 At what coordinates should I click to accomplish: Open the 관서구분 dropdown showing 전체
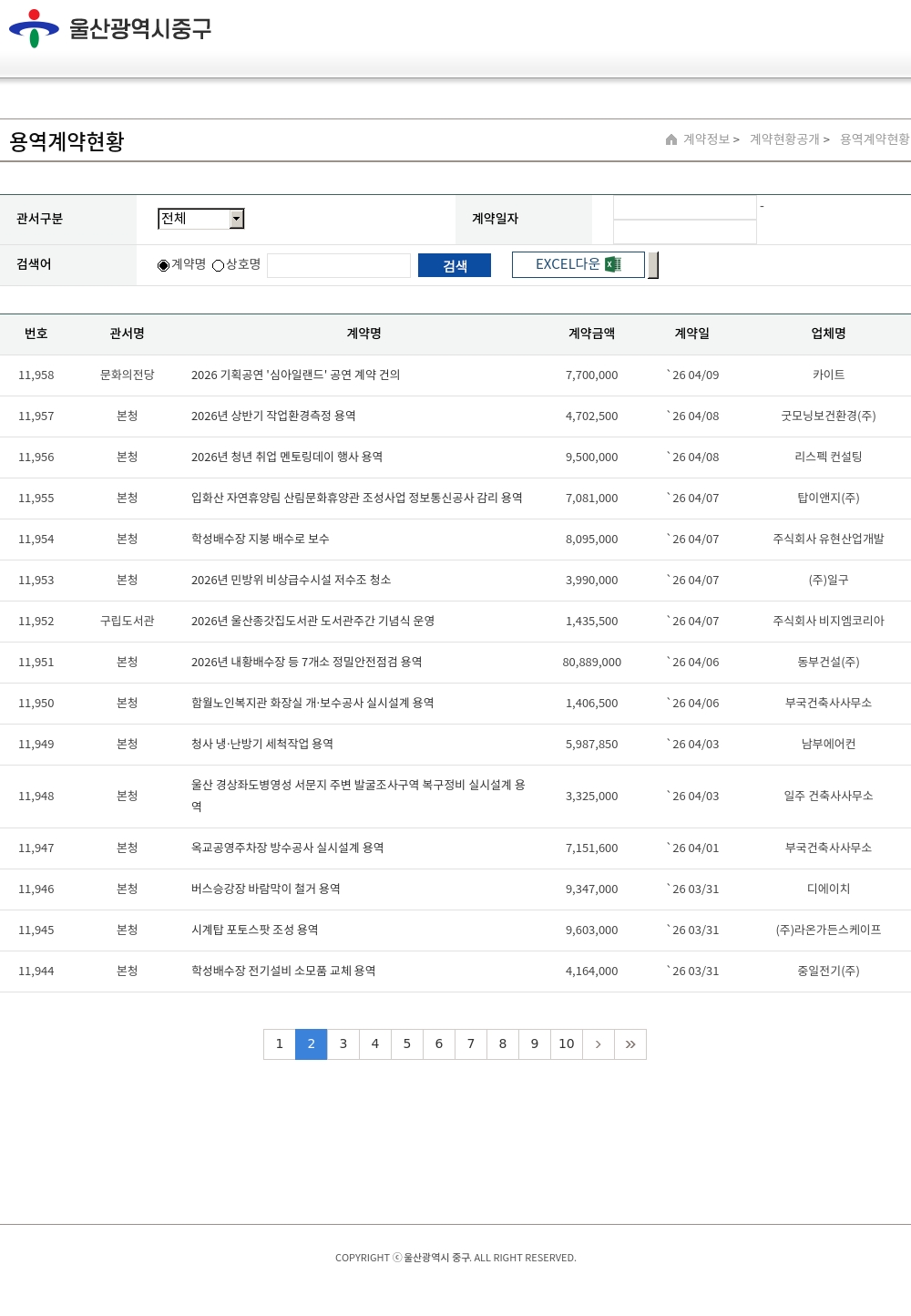click(193, 219)
